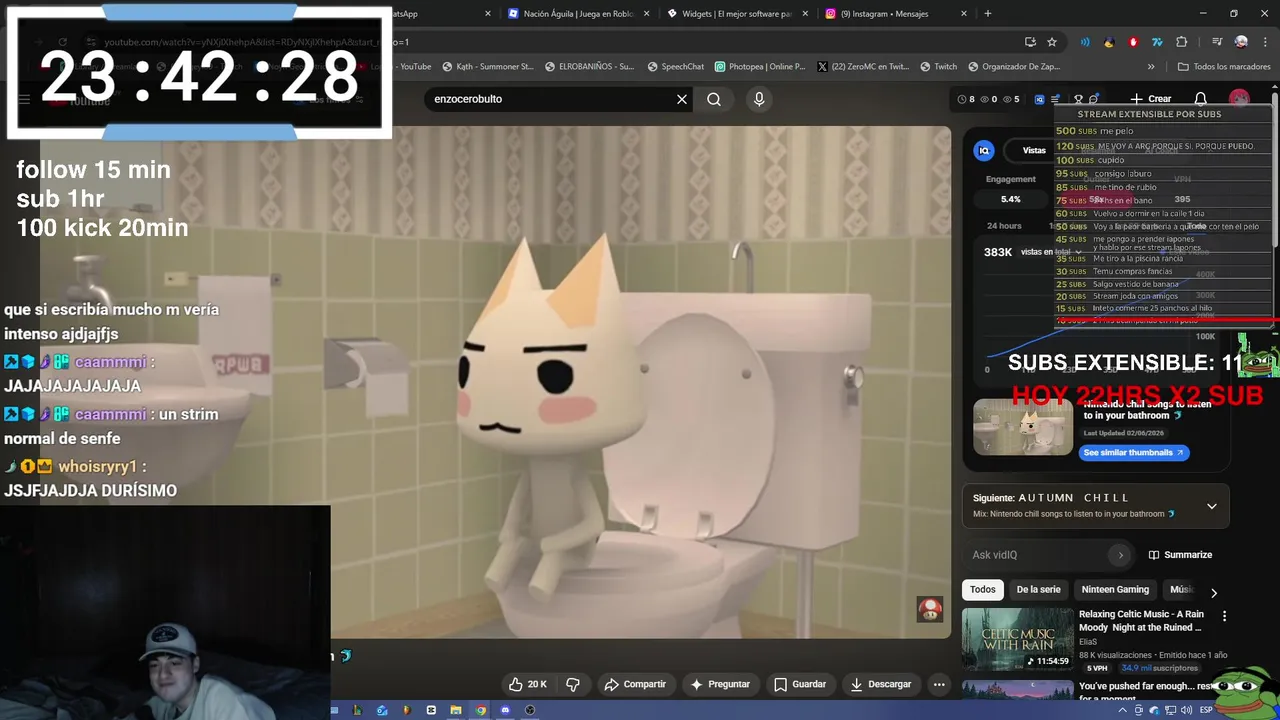The width and height of the screenshot is (1280, 720).
Task: Open ELROBANIÑOS bookmark
Action: [590, 67]
